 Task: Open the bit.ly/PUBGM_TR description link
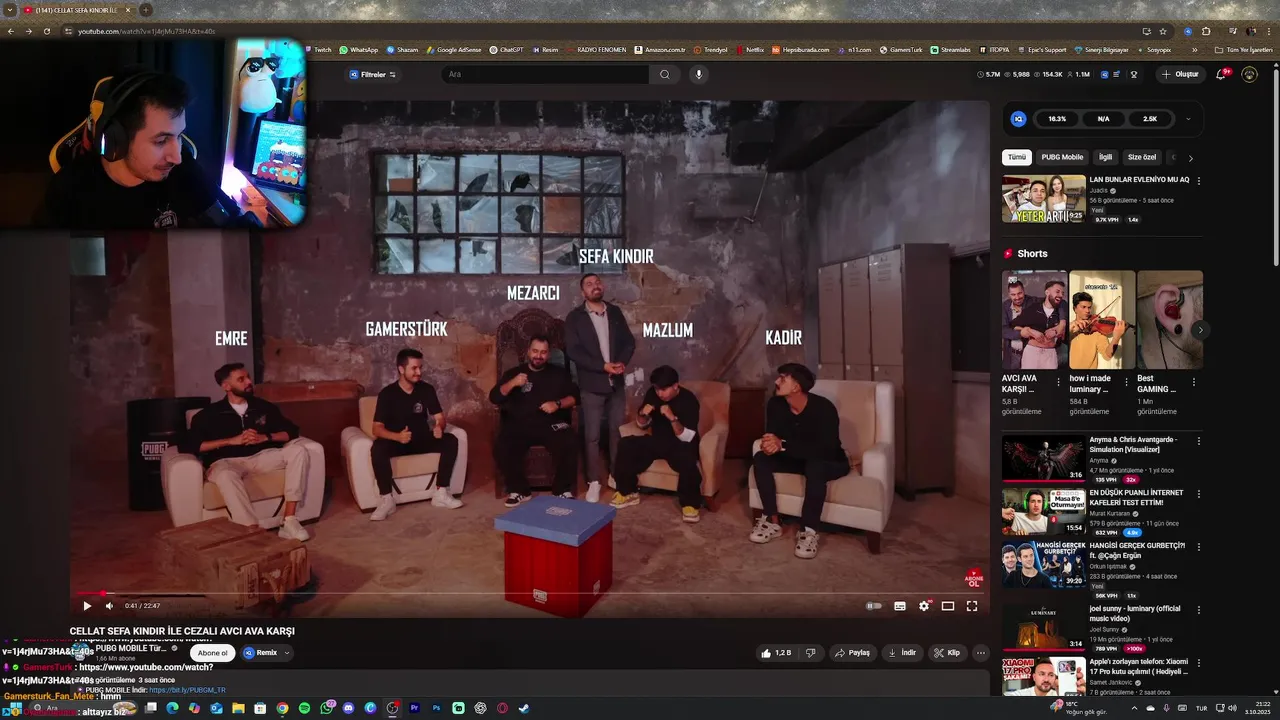coord(187,690)
